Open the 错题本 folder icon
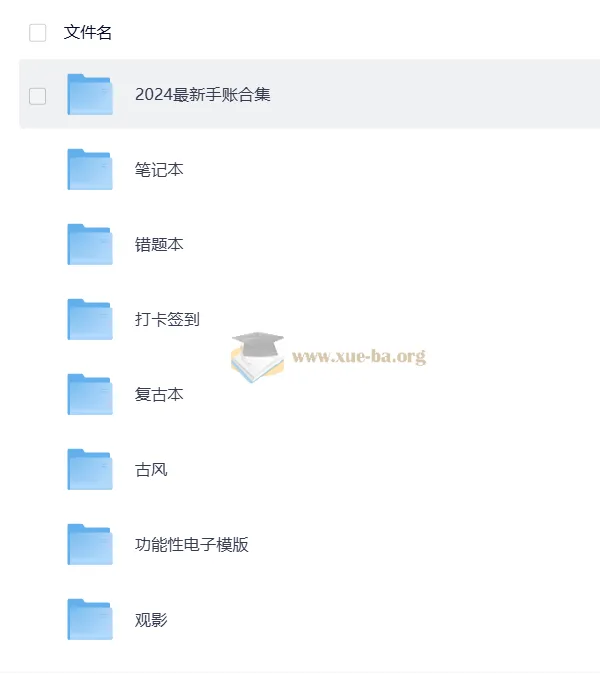The image size is (600, 674). (90, 244)
